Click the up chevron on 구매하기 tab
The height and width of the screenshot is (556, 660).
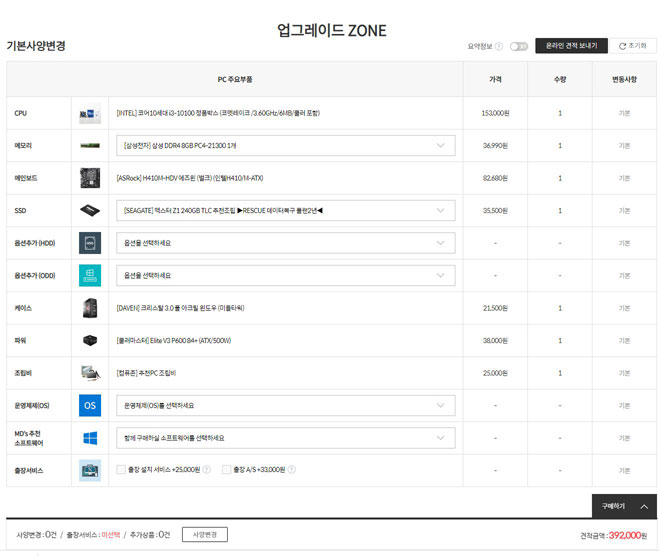[644, 507]
